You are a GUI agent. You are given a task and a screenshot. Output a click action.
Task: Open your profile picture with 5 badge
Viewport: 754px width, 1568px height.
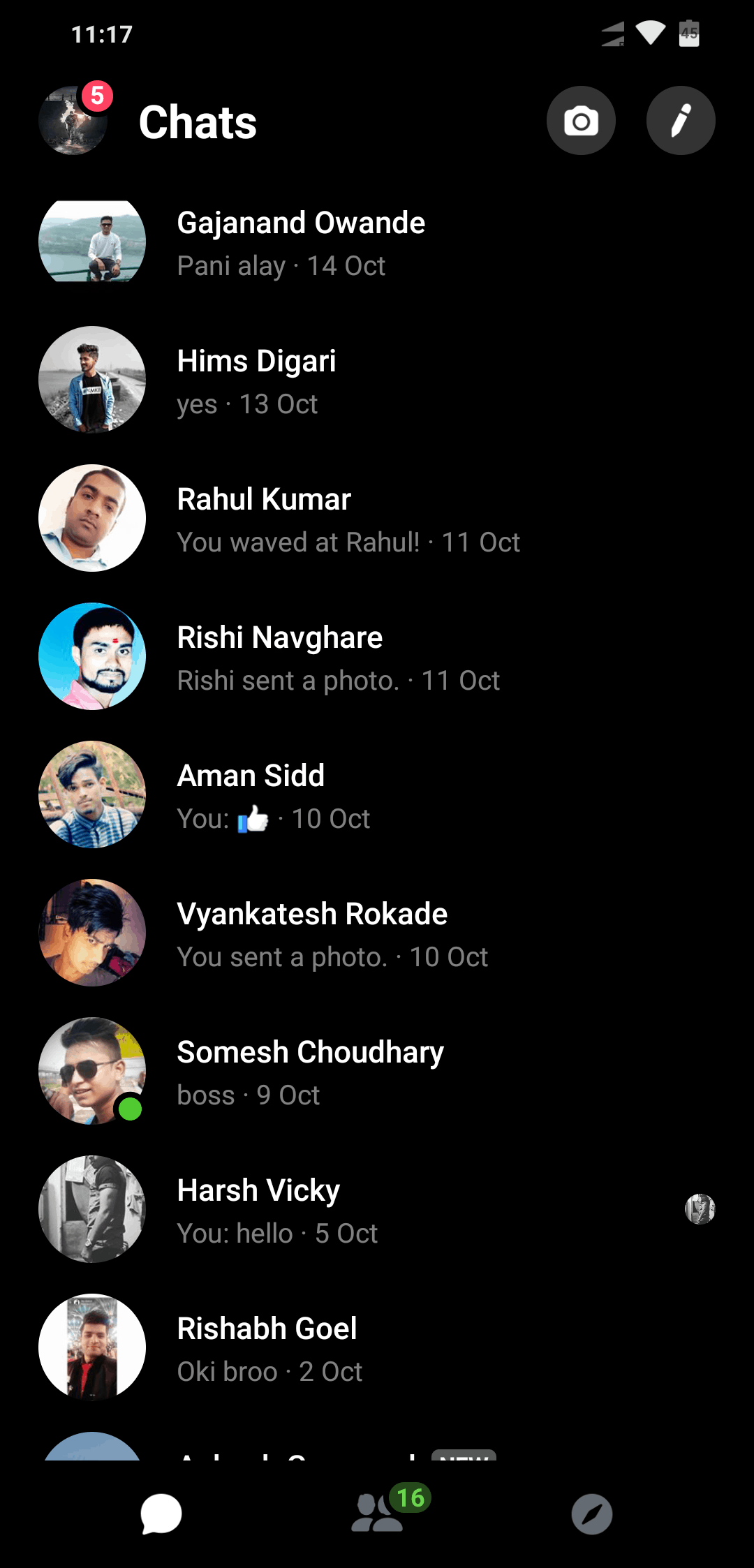(75, 119)
